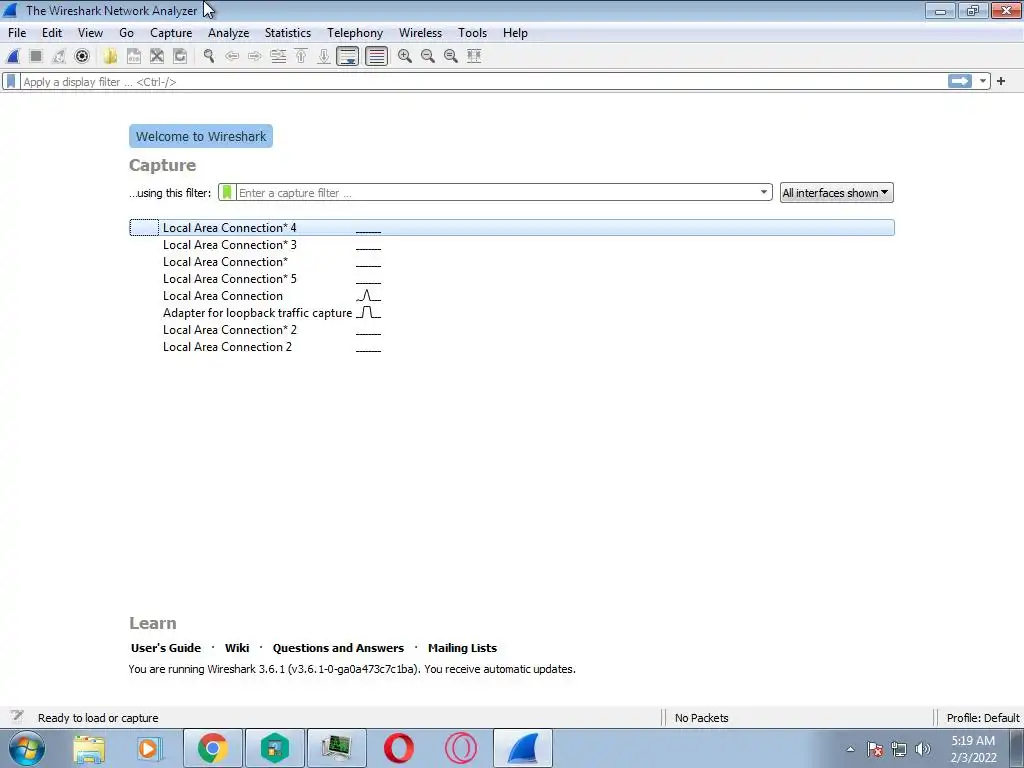Click the go to specified packet icon
The width and height of the screenshot is (1024, 768).
pos(278,56)
